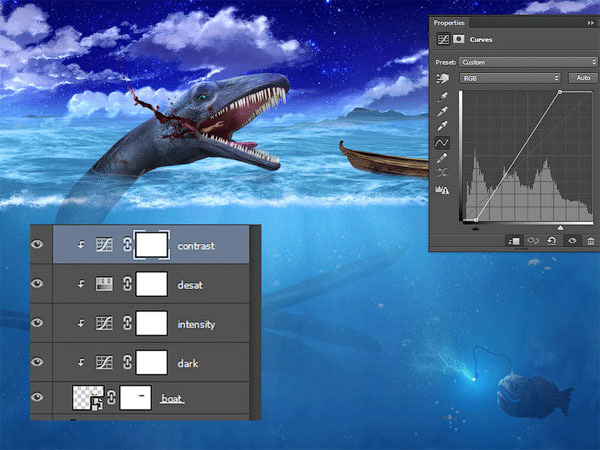Select the desat layer mask thumbnail

point(152,284)
